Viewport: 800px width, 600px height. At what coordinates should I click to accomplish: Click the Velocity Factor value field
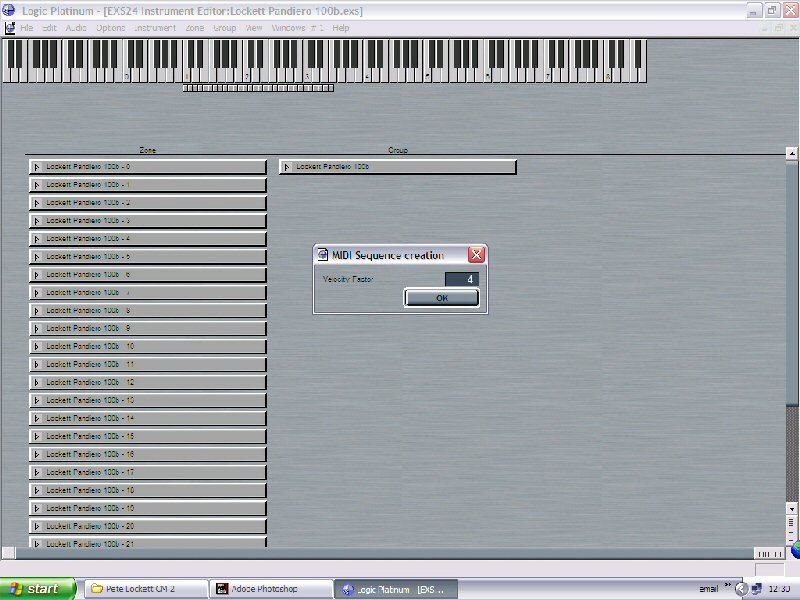[461, 279]
